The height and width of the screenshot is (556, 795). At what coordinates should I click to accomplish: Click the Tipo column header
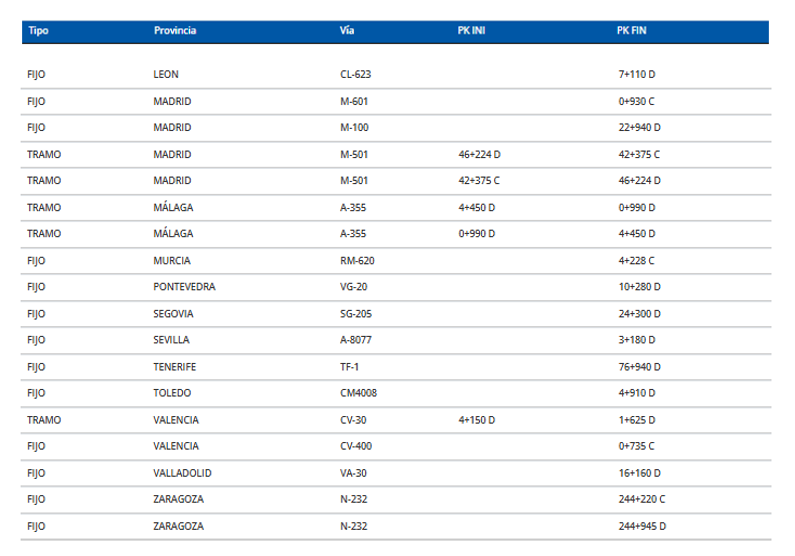38,31
